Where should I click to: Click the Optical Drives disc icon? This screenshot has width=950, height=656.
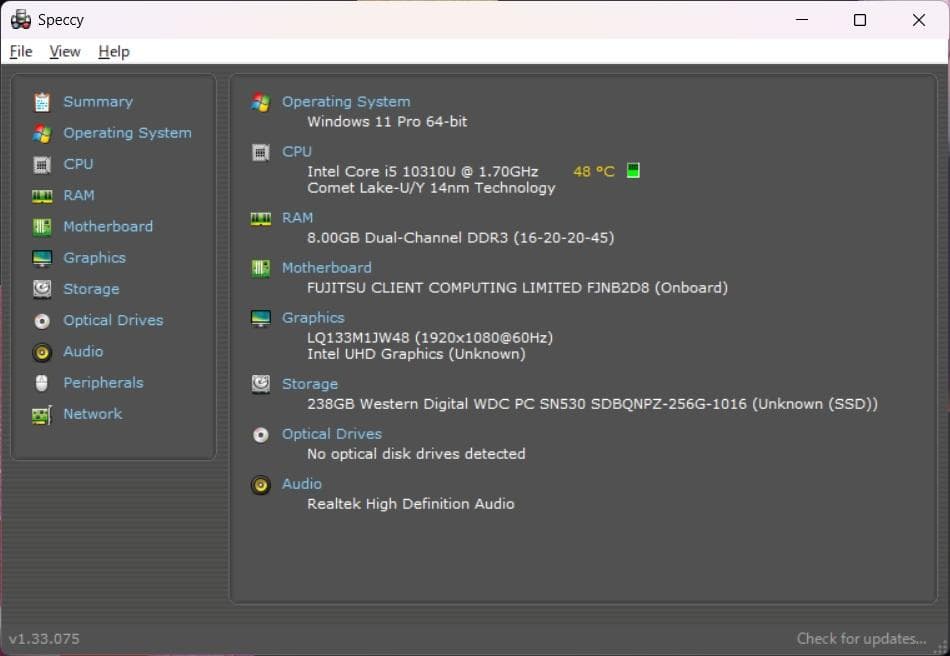[x=40, y=320]
